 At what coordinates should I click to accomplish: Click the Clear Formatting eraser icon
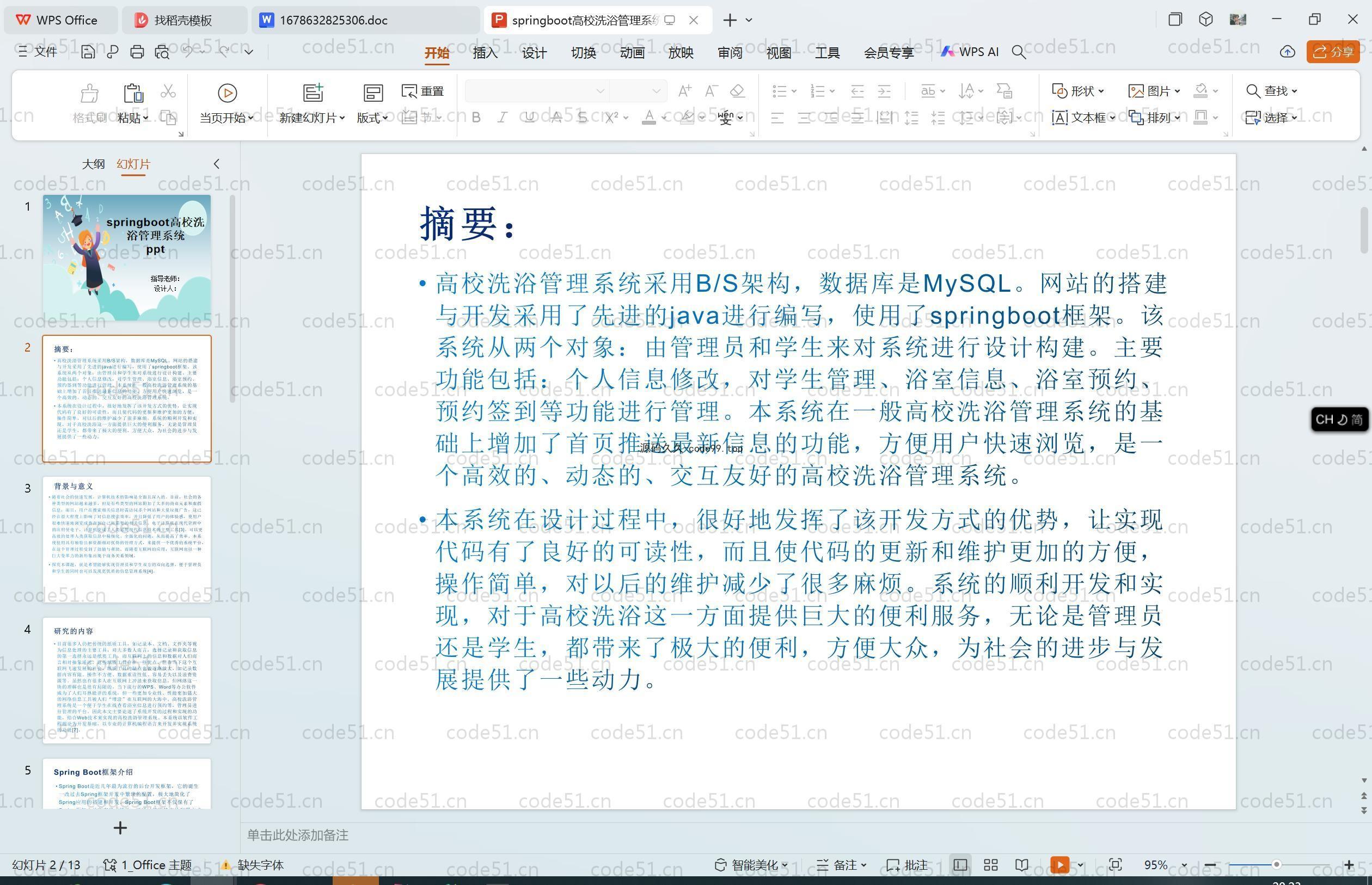tap(737, 91)
